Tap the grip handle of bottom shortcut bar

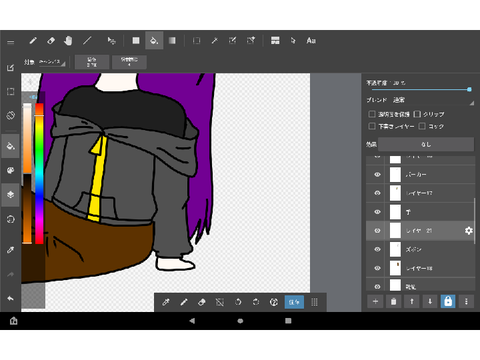314,302
